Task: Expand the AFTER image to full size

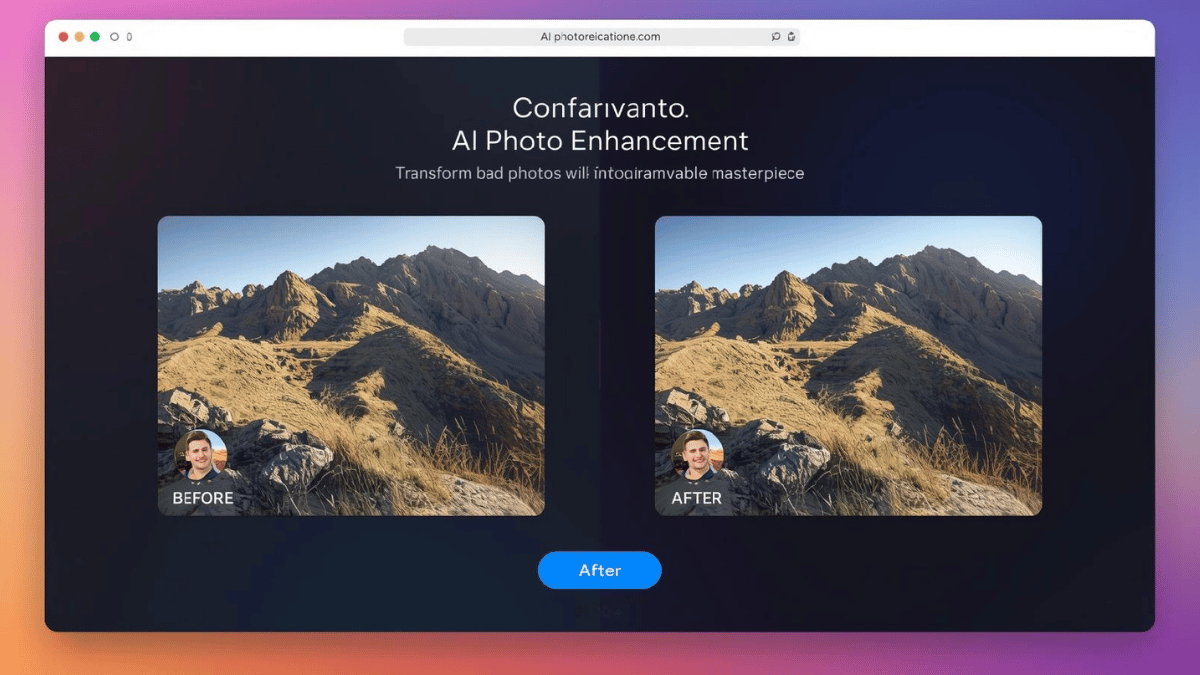Action: (848, 365)
